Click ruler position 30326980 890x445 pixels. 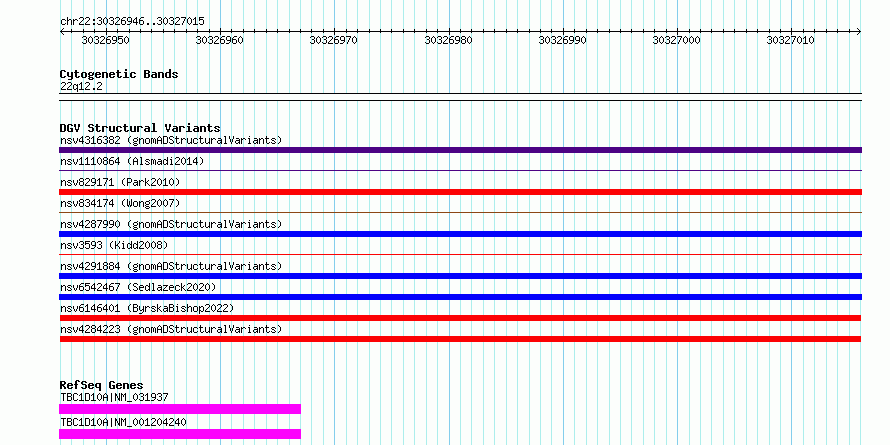pos(448,40)
